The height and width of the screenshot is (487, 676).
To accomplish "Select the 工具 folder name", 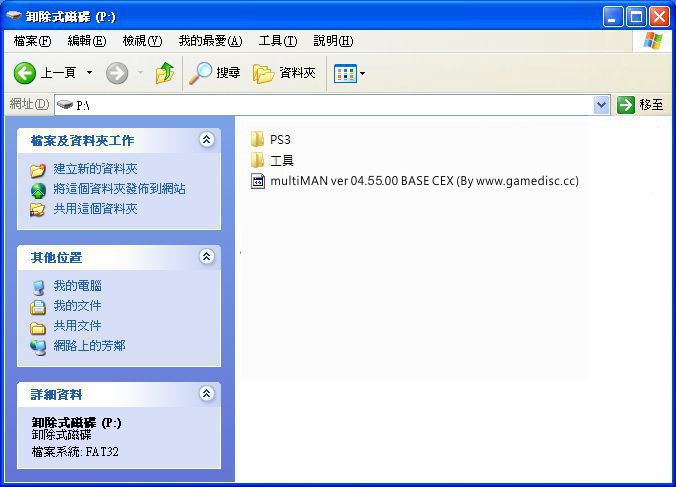I will [282, 161].
